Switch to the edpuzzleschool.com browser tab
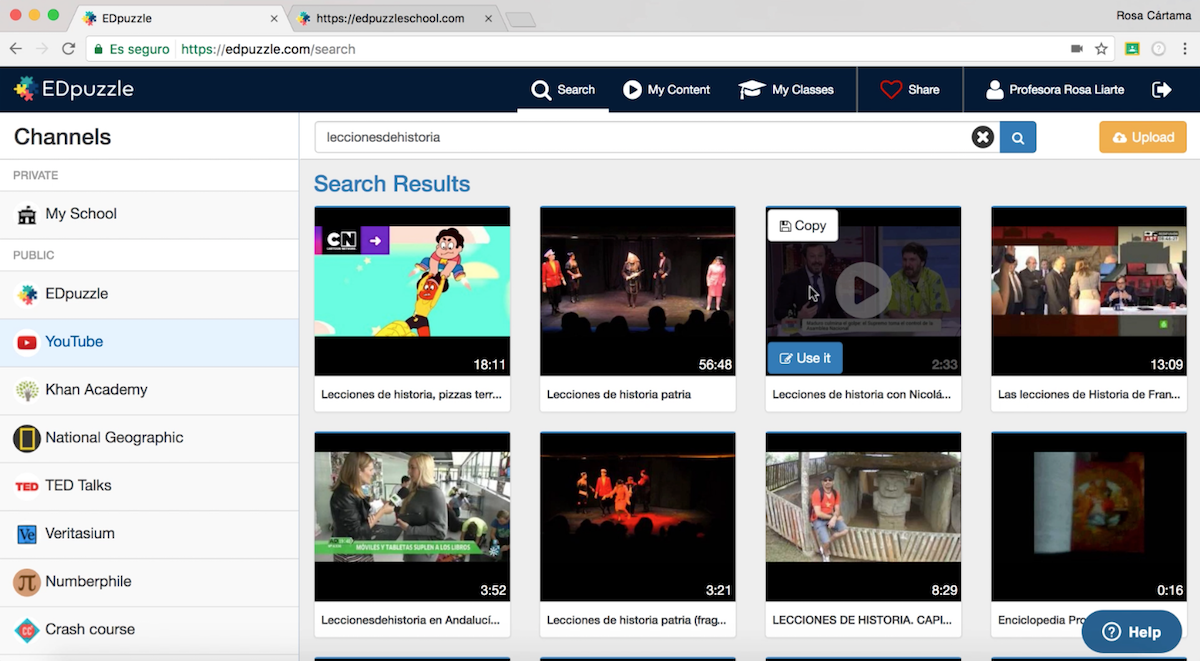The height and width of the screenshot is (661, 1200). click(x=390, y=18)
